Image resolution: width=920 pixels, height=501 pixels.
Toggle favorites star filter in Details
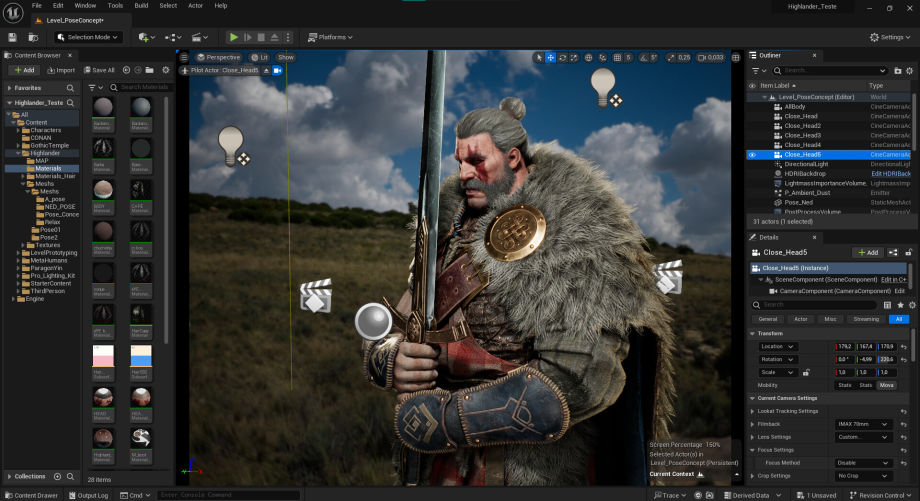[900, 305]
